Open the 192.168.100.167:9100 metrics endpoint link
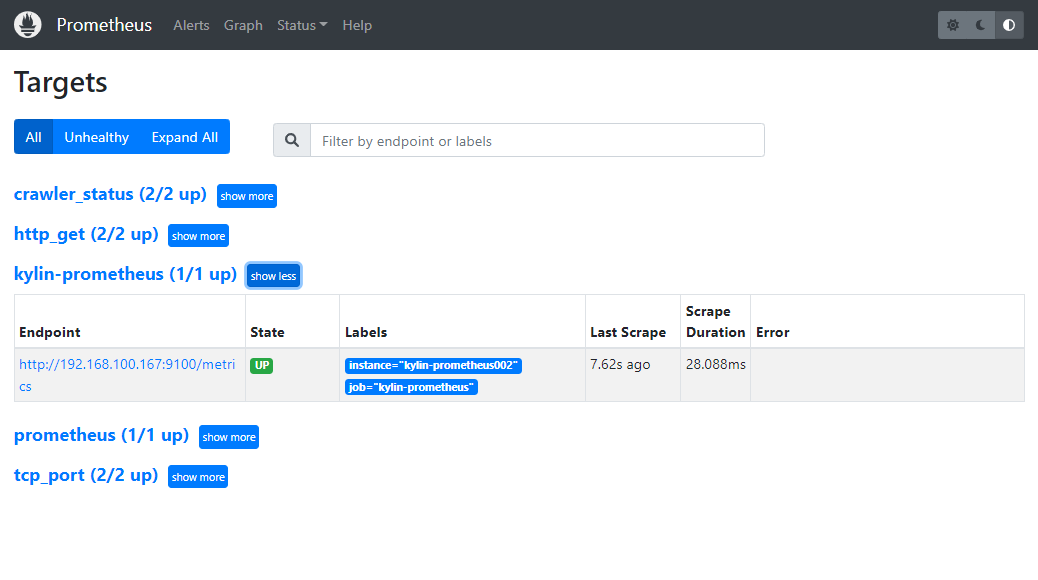 (127, 375)
